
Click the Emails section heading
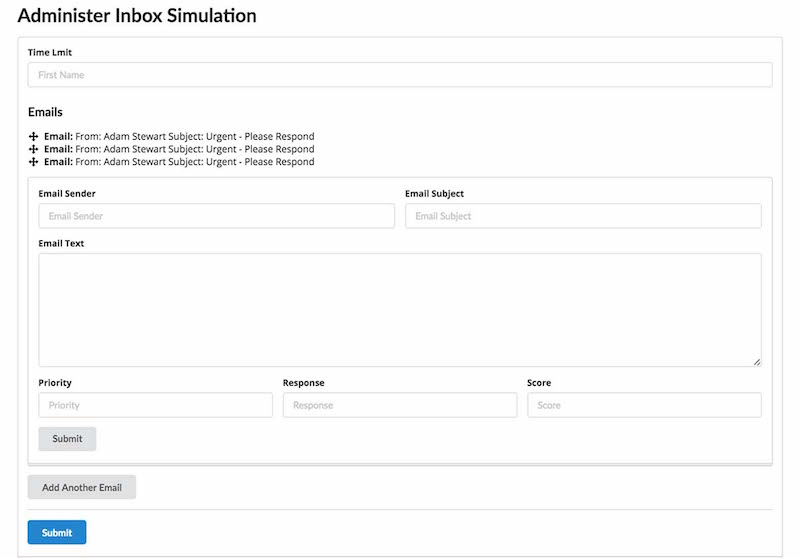point(45,112)
